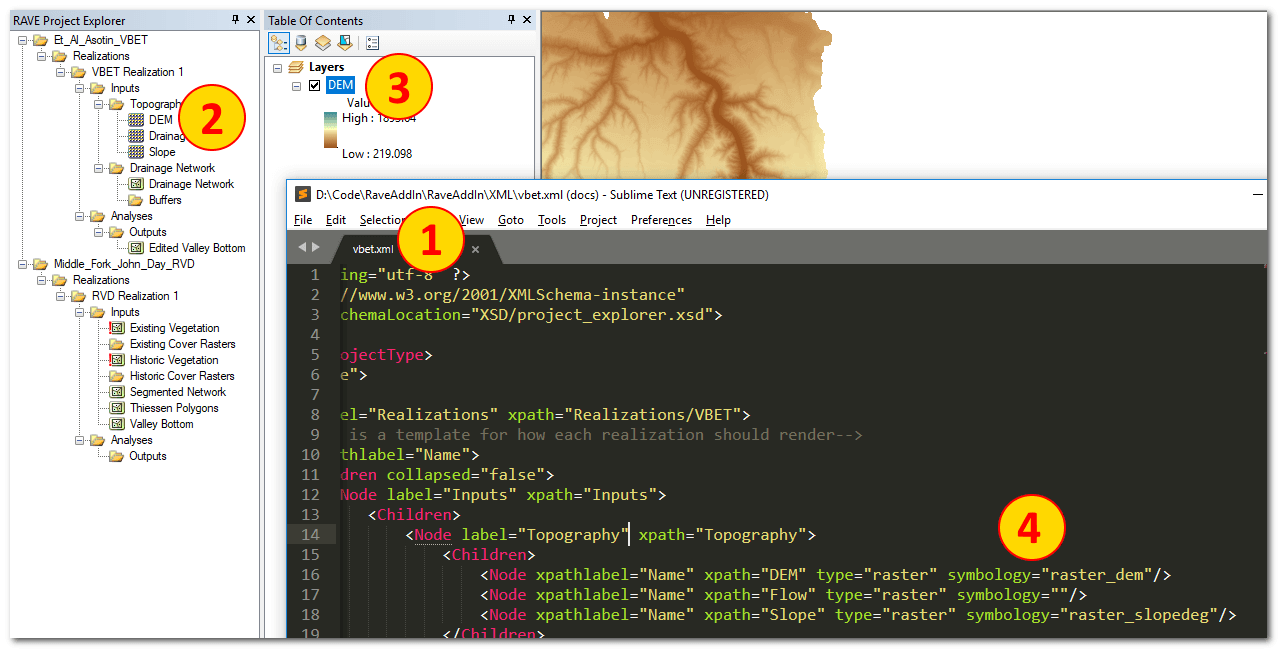The width and height of the screenshot is (1278, 649).
Task: Uncheck the DEM layer visibility checkbox
Action: click(315, 86)
